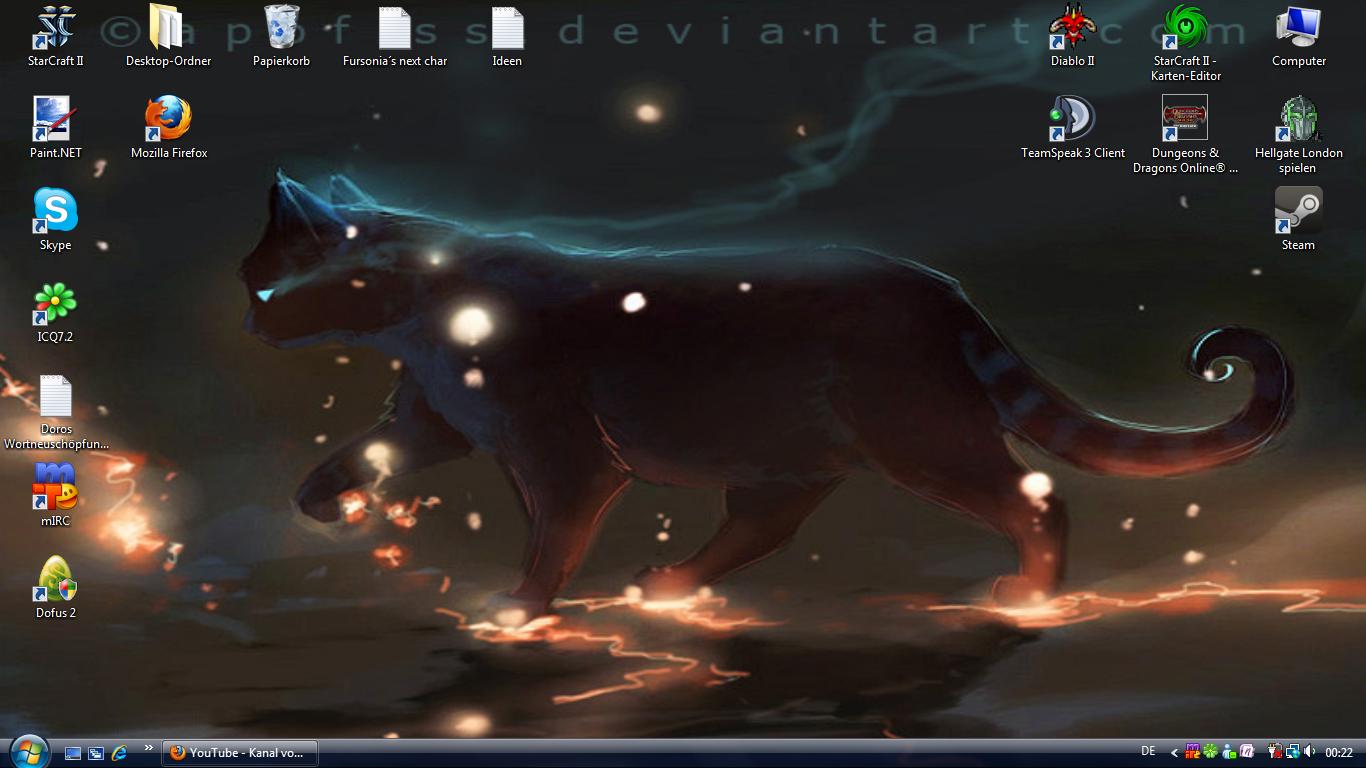1366x768 pixels.
Task: Switch to YouTube Firefox taskbar button
Action: click(x=240, y=752)
